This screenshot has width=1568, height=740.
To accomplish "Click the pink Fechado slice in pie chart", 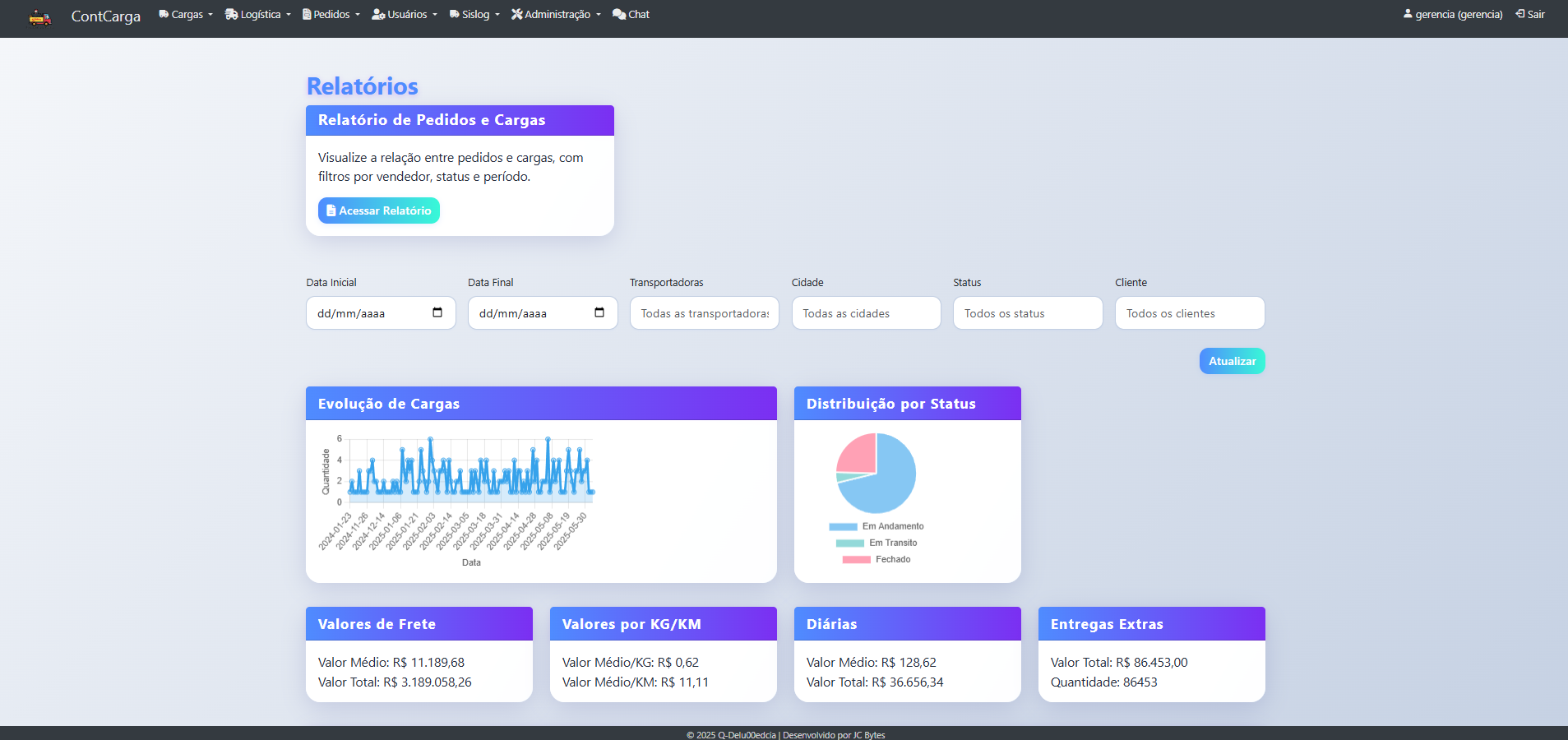I will coord(858,452).
